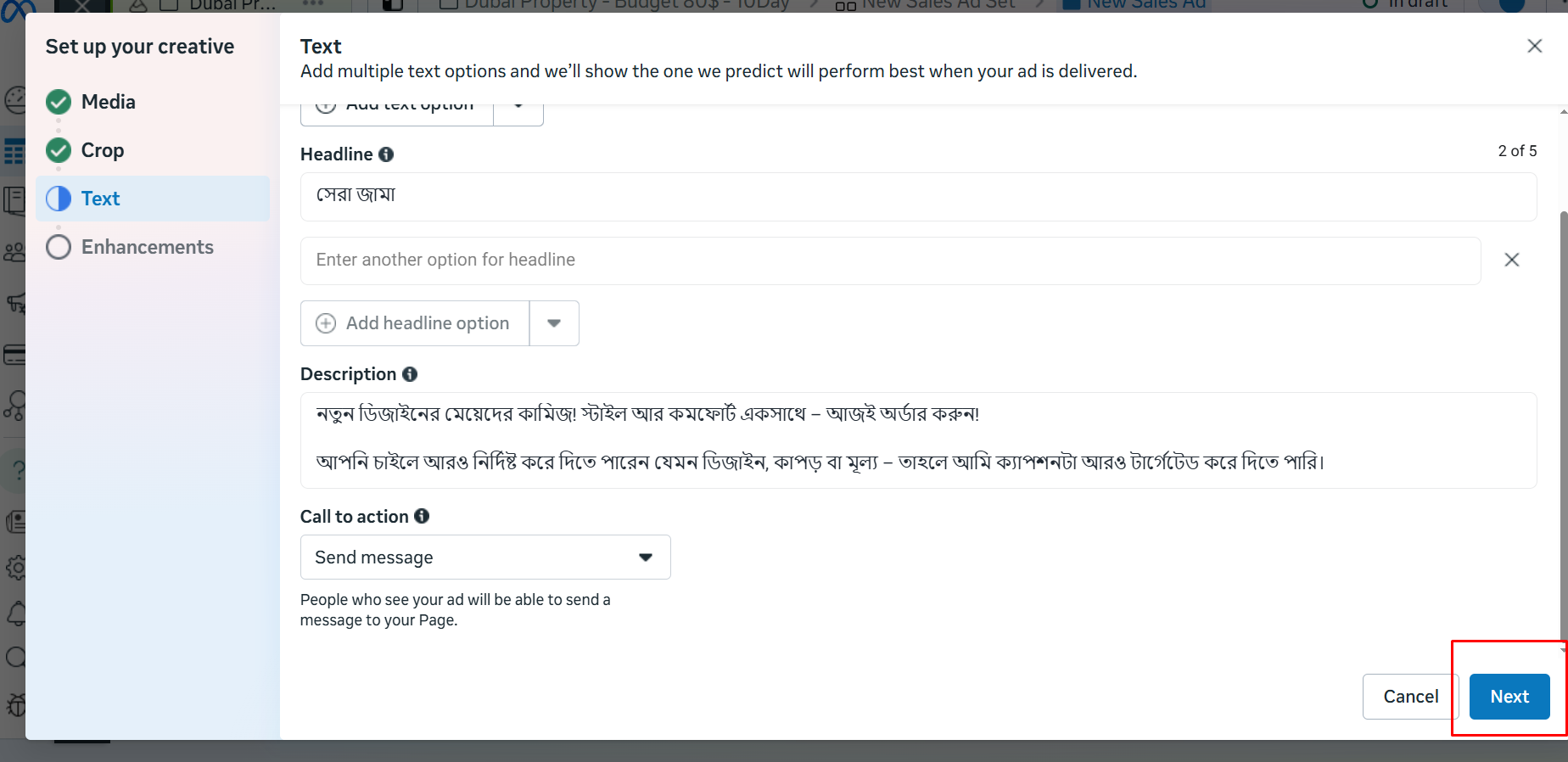Click the Media step green checkmark
This screenshot has height=762, width=1568.
pos(59,102)
